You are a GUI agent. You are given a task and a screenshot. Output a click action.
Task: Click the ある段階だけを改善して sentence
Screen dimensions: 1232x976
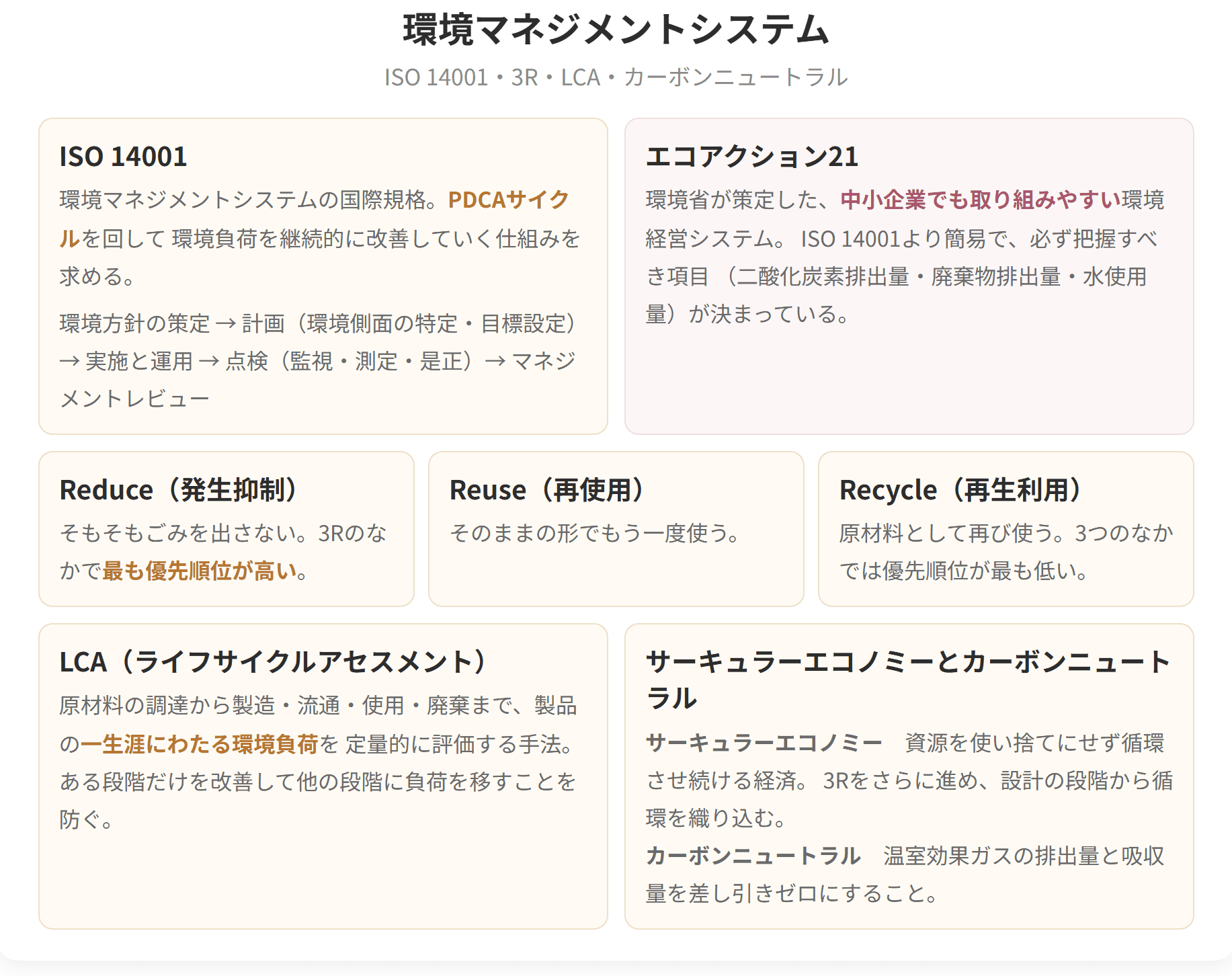318,801
